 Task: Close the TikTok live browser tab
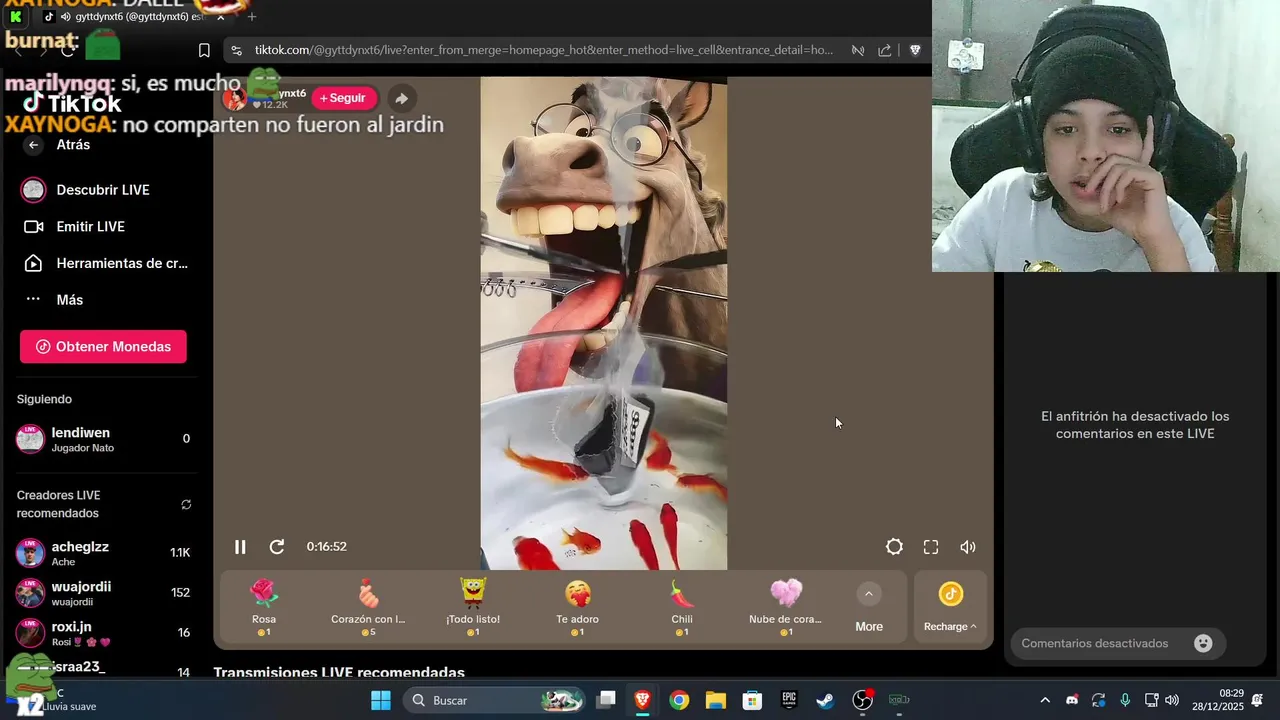[x=221, y=17]
